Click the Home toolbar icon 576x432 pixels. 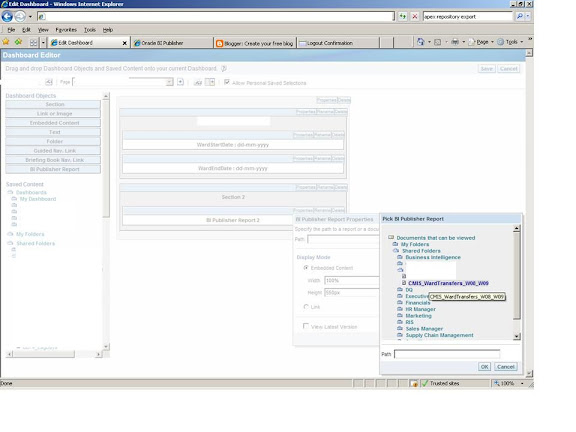421,42
